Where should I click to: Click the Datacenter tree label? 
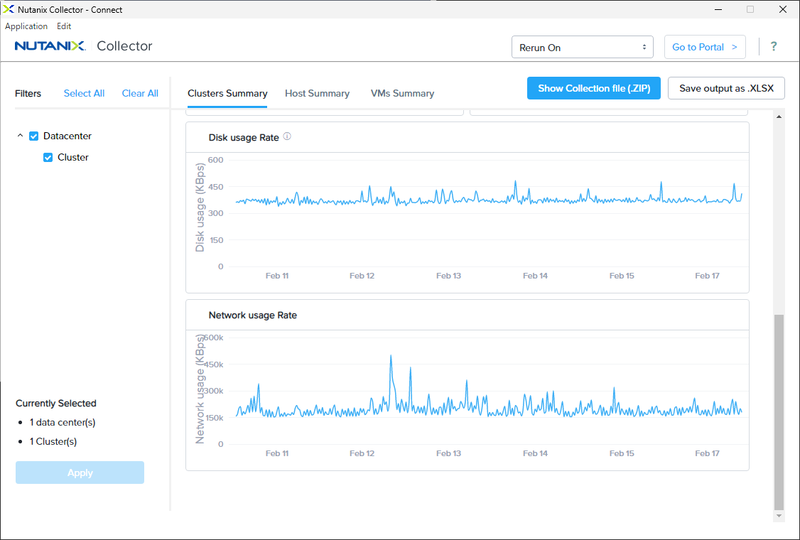point(67,136)
